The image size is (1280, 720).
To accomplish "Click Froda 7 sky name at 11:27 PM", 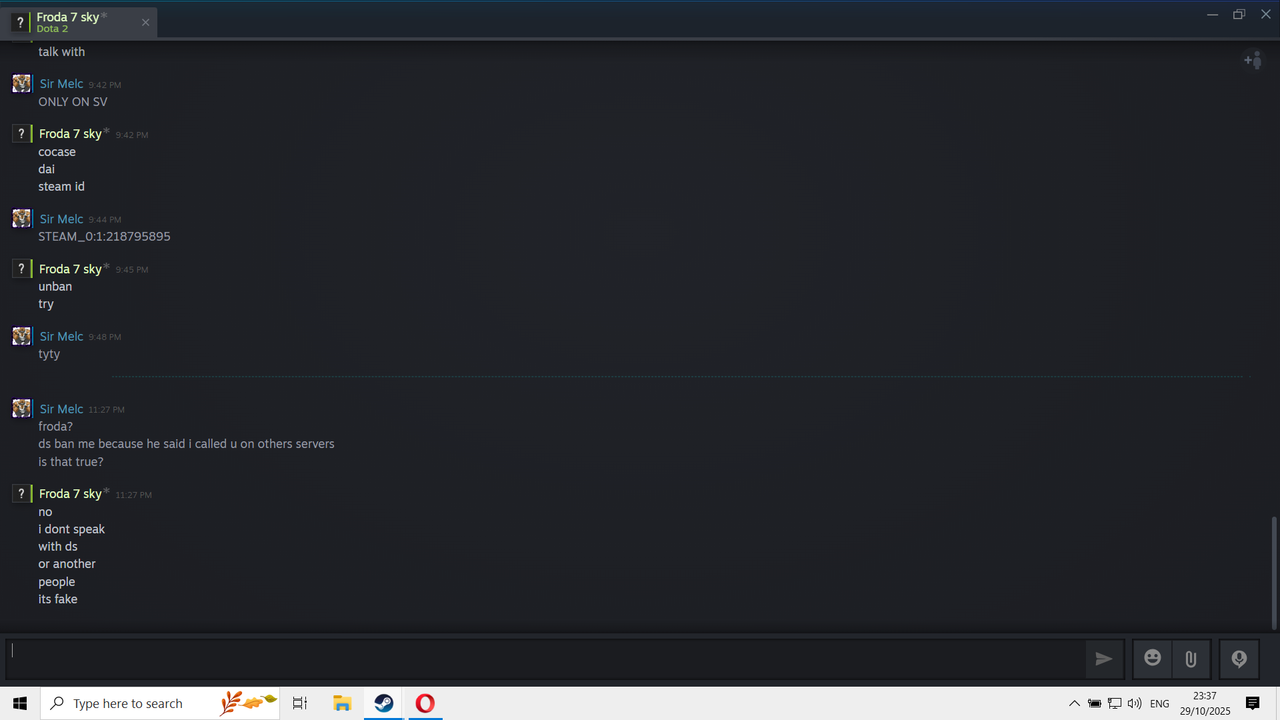I will tap(70, 494).
